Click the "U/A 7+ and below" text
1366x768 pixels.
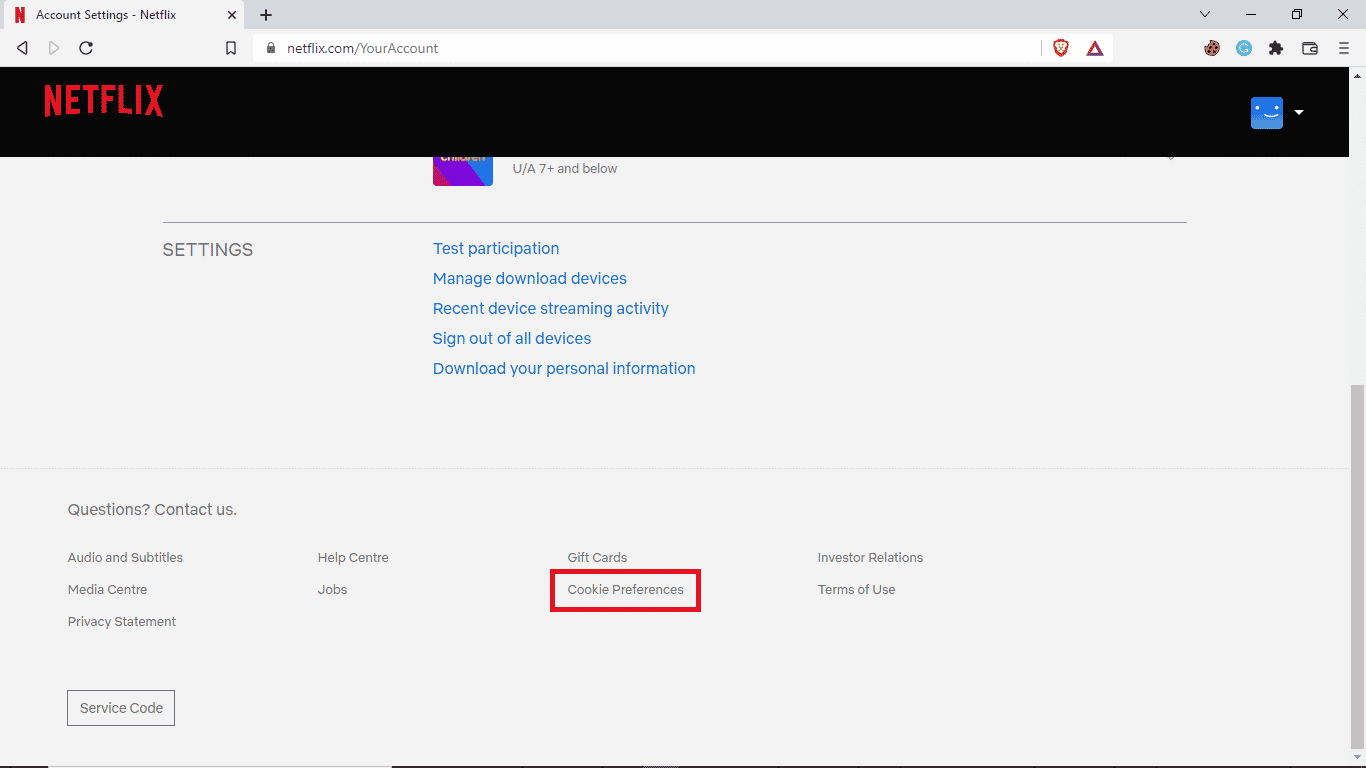coord(565,168)
